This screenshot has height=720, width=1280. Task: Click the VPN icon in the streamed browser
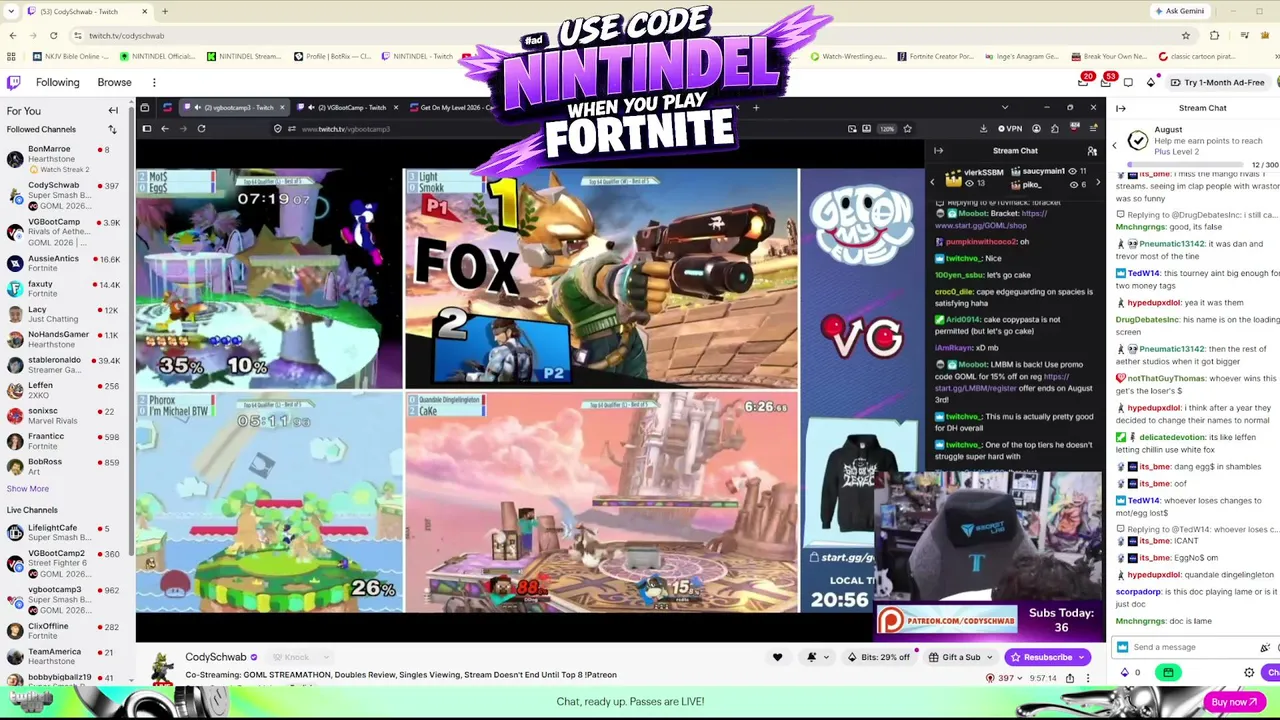tap(1011, 128)
